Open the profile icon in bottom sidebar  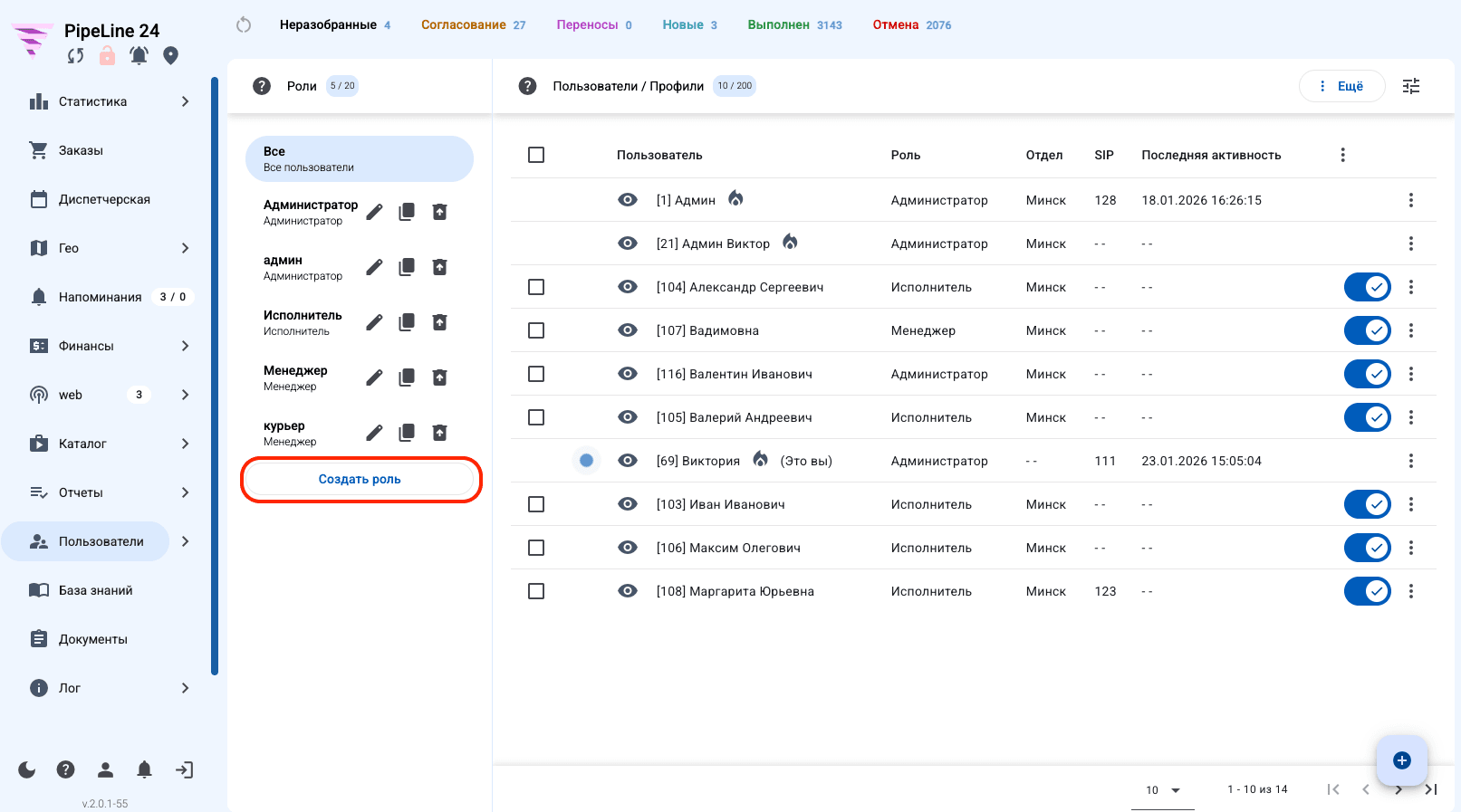(x=105, y=769)
